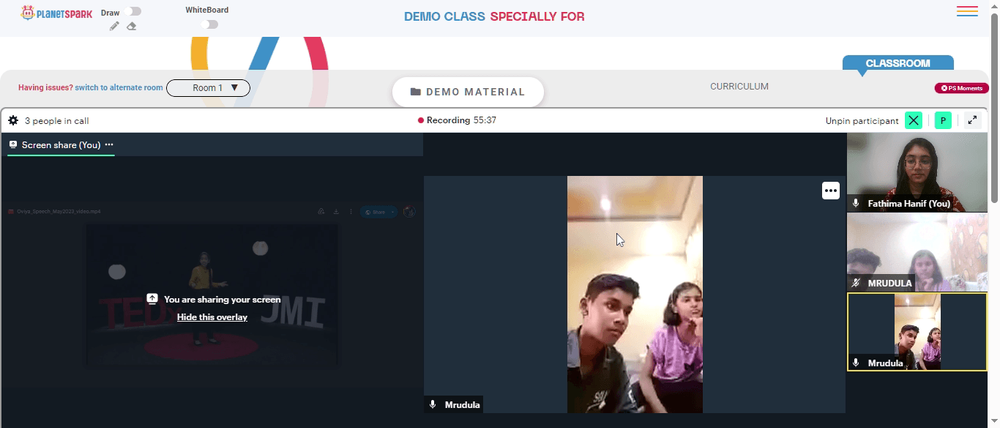
Task: Select the MRUDULA muted video thumbnail
Action: (x=917, y=252)
